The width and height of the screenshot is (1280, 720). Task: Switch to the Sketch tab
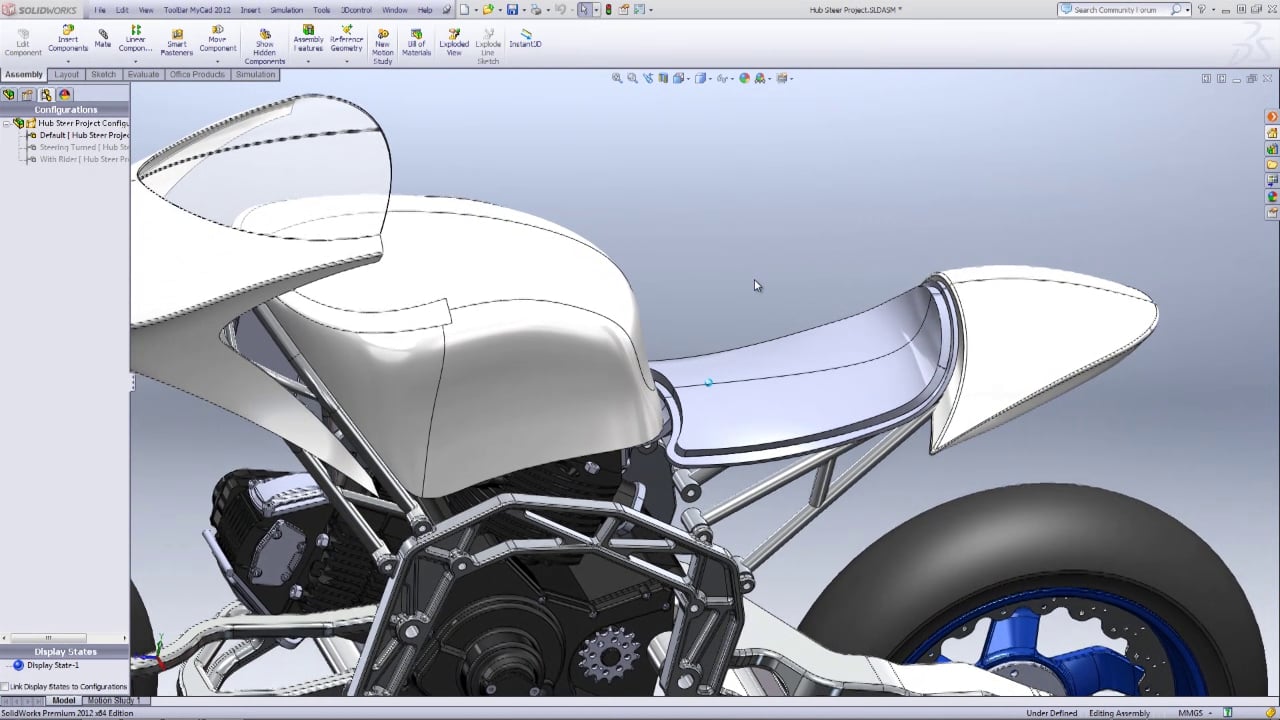(104, 75)
